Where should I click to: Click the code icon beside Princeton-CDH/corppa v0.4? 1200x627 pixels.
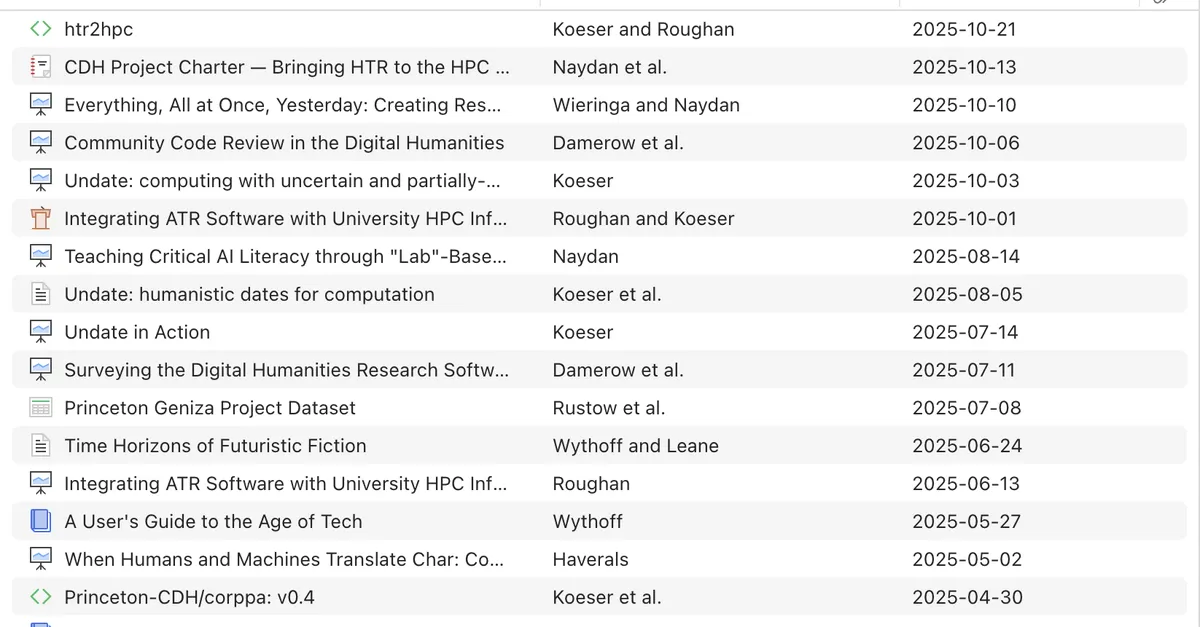coord(40,598)
